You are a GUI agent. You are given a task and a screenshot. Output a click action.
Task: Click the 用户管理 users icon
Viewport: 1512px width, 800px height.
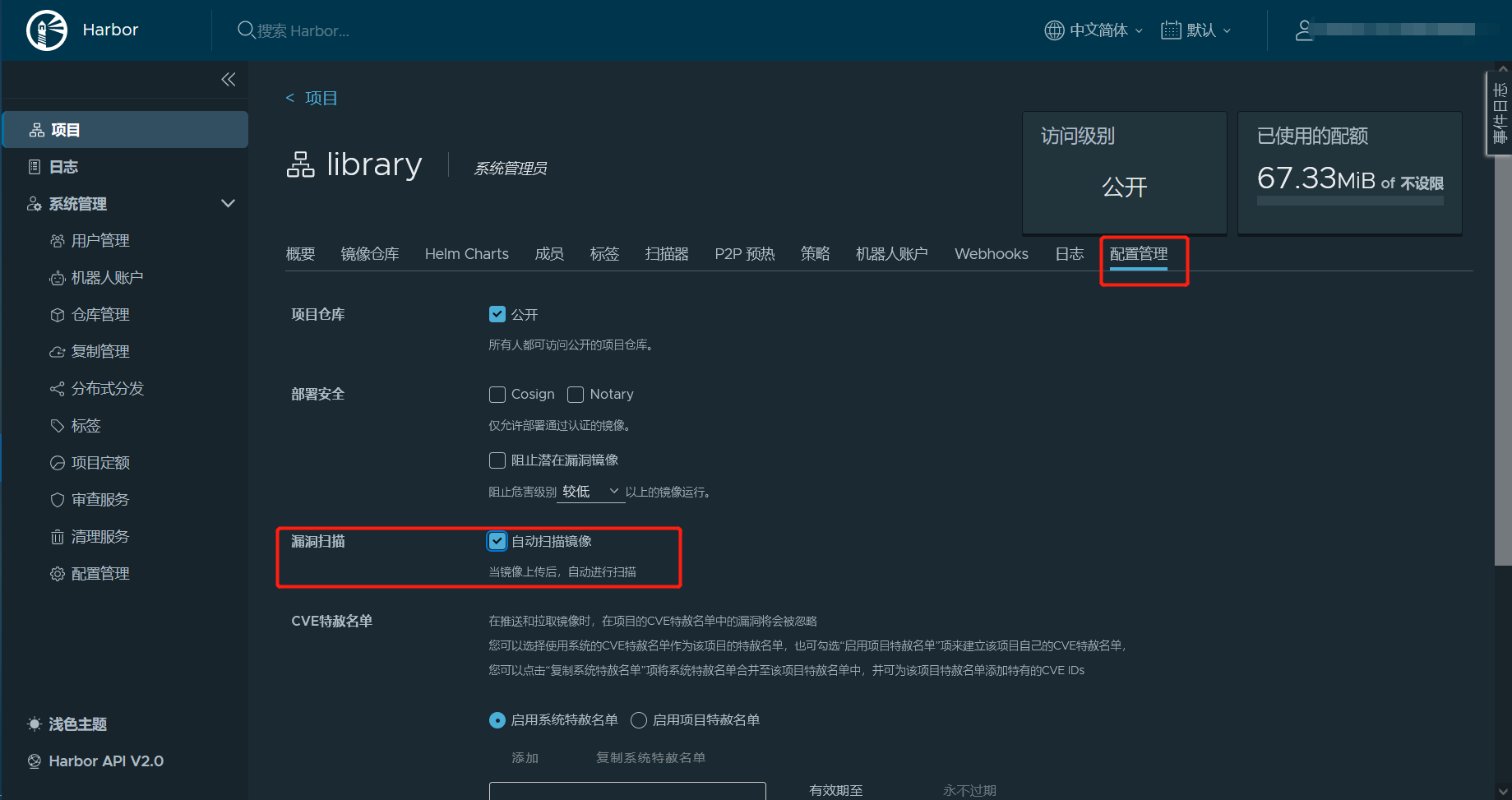[58, 241]
